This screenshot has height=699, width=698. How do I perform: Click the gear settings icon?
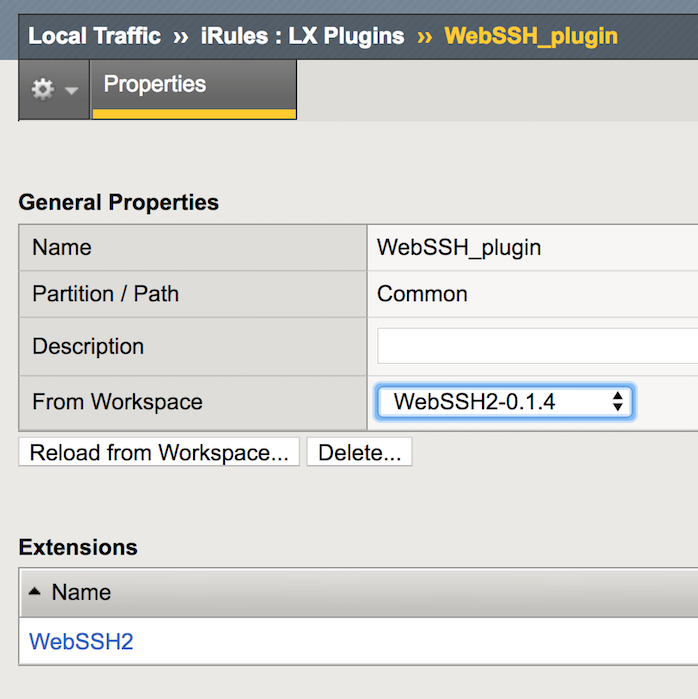(x=42, y=90)
